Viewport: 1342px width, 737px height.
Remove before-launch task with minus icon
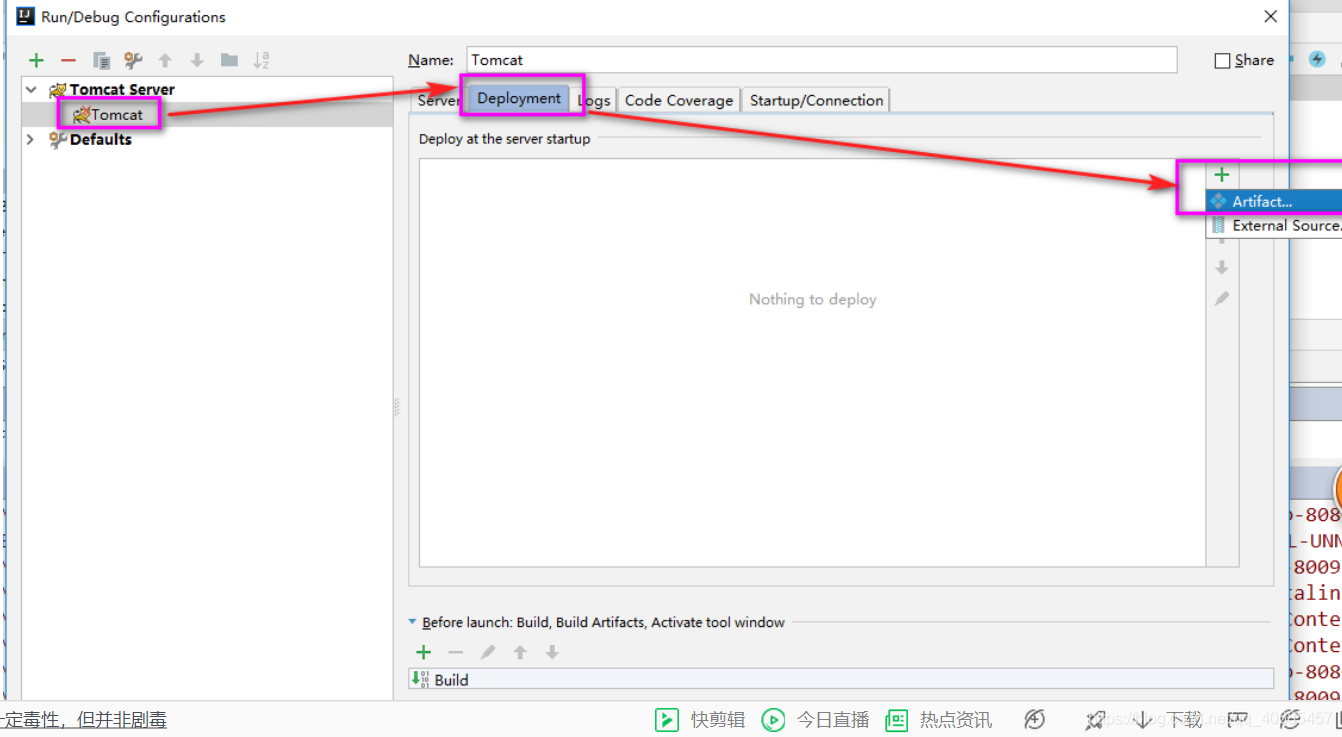[456, 652]
